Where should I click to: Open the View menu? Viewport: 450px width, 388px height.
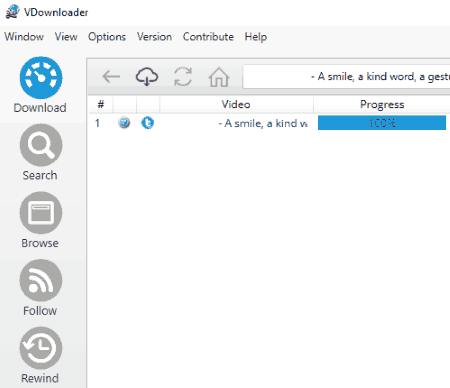pyautogui.click(x=66, y=37)
